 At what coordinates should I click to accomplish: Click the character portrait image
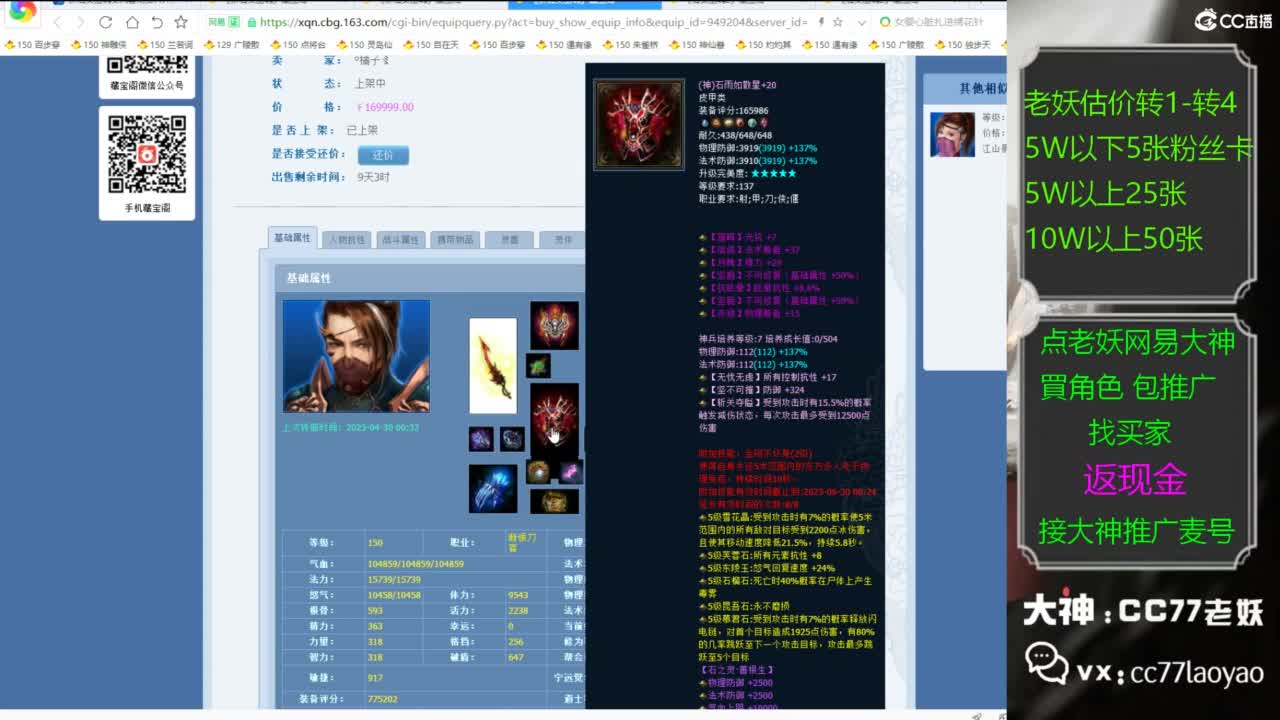(x=356, y=356)
